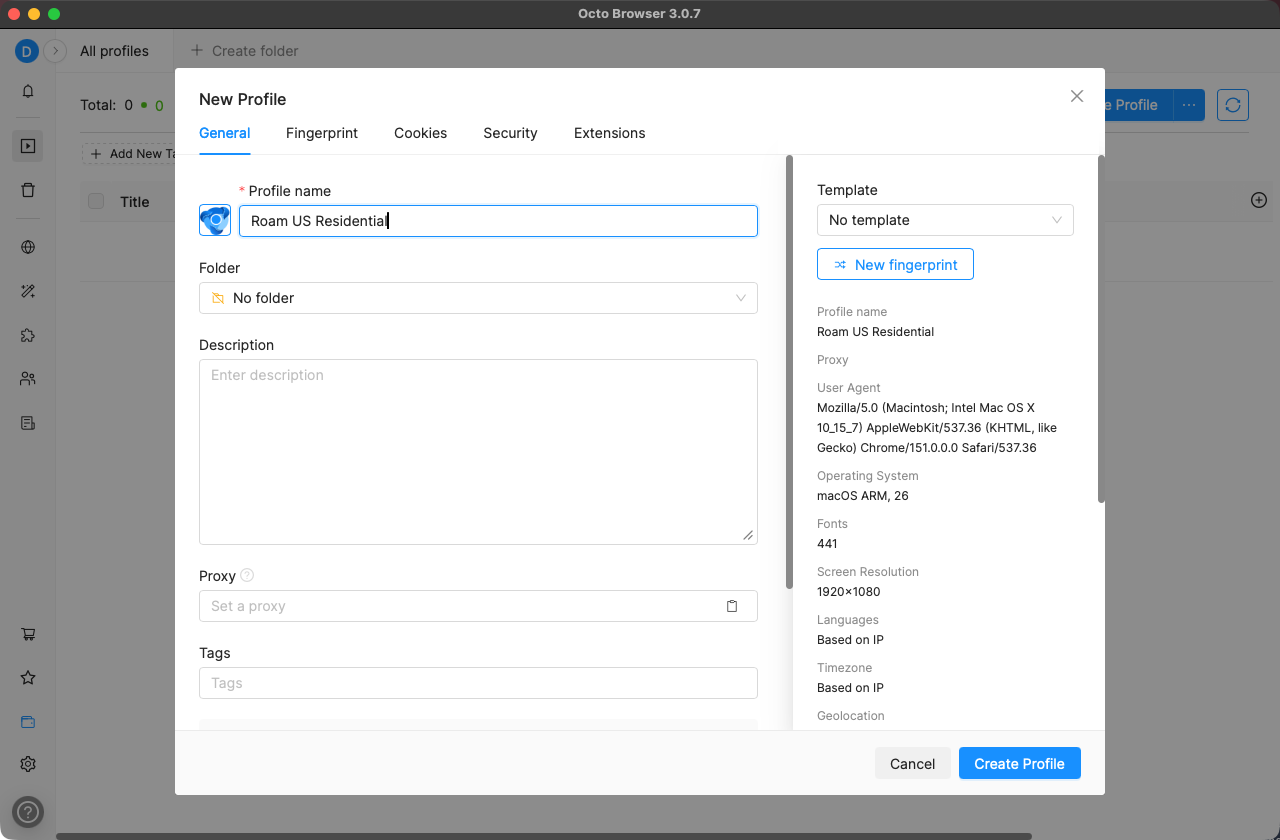Focus the Profile name input field
1280x840 pixels.
click(x=498, y=221)
